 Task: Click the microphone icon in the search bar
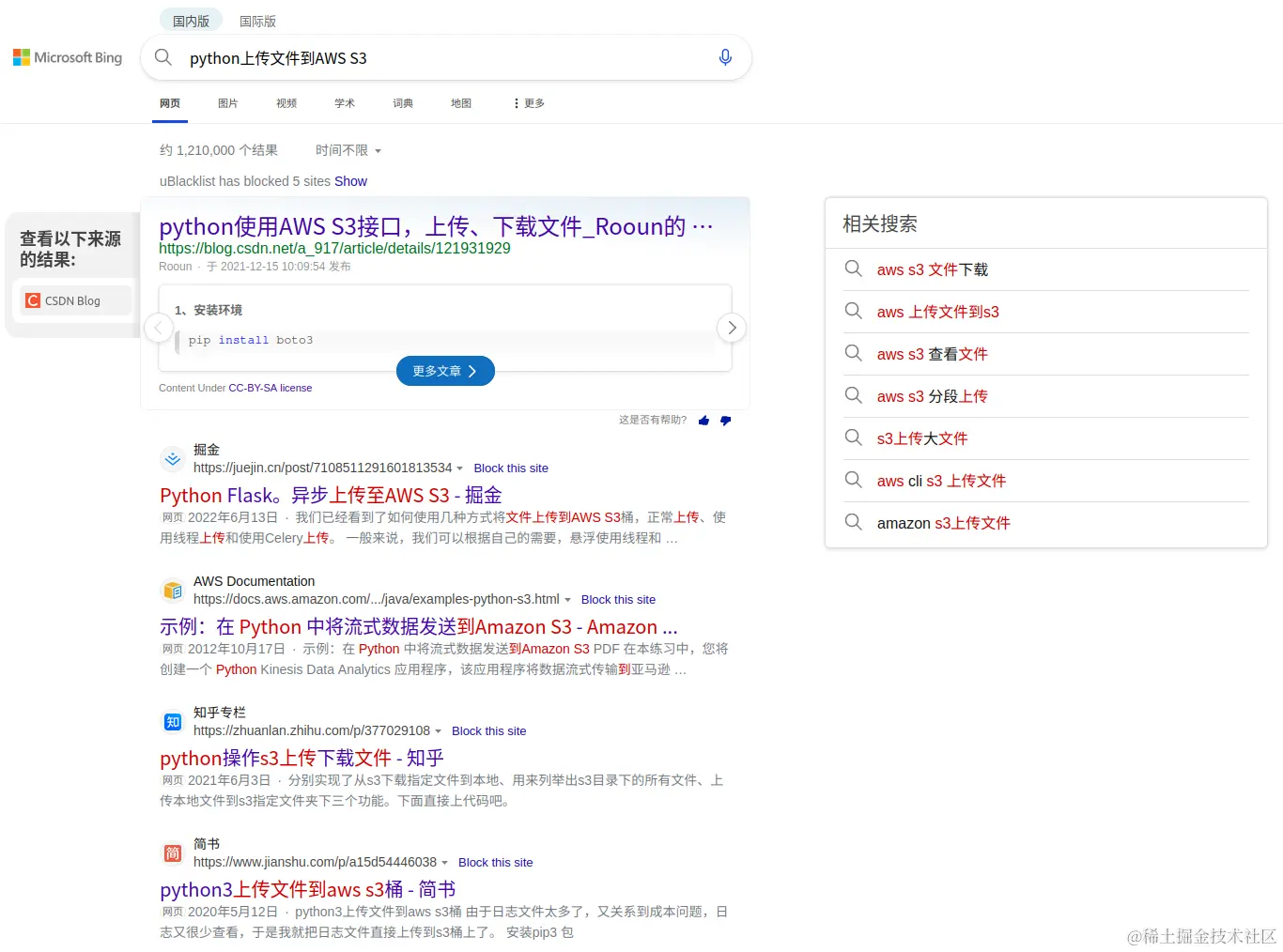725,57
